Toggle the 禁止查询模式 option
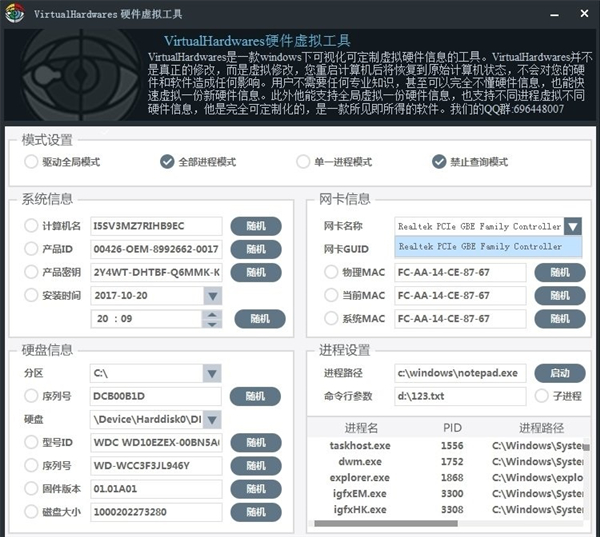 [439, 162]
